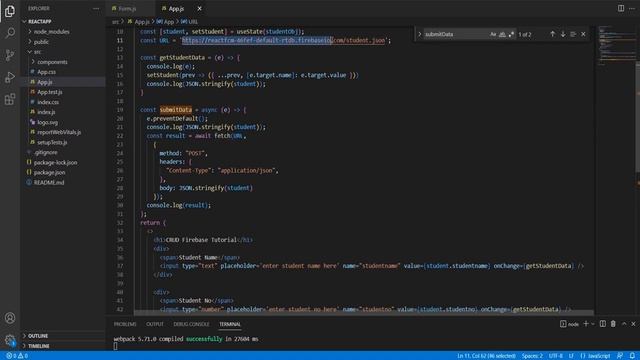Toggle match case in find
Viewport: 640px width, 360px height.
point(493,34)
